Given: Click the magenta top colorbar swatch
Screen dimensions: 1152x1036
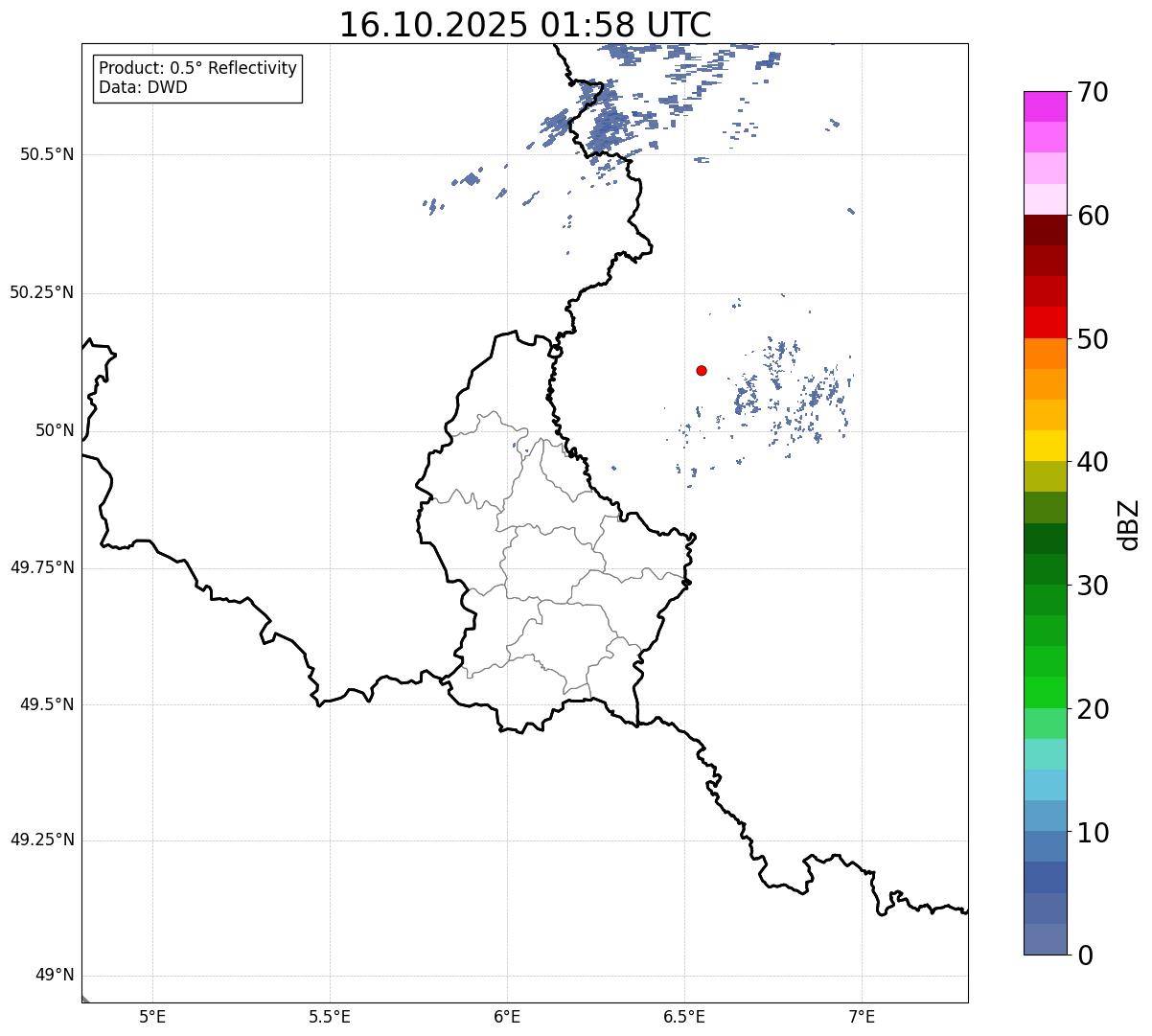Looking at the screenshot, I should 1045,106.
